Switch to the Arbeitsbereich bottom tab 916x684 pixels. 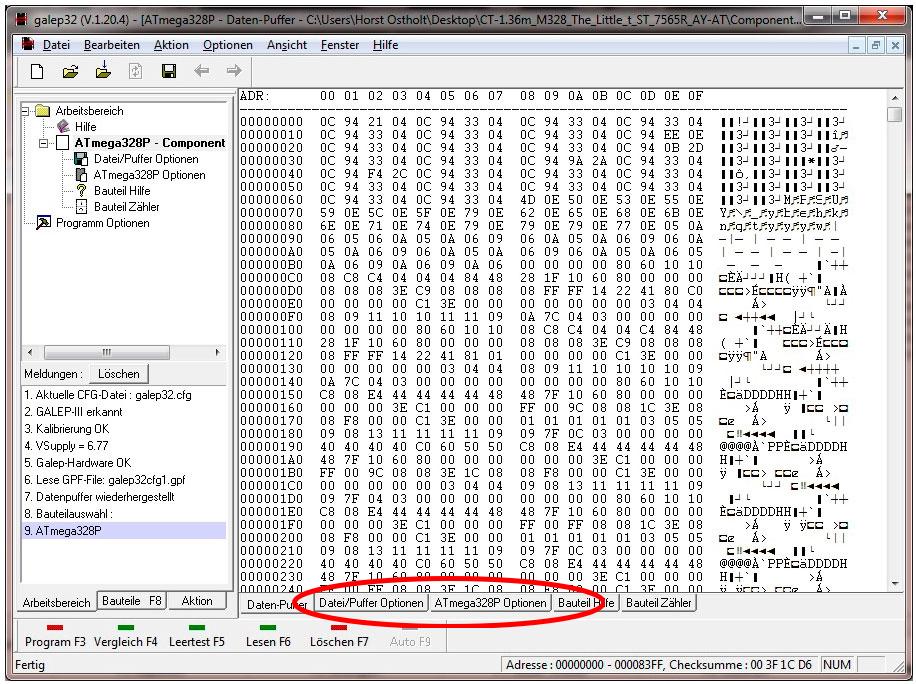[x=57, y=603]
